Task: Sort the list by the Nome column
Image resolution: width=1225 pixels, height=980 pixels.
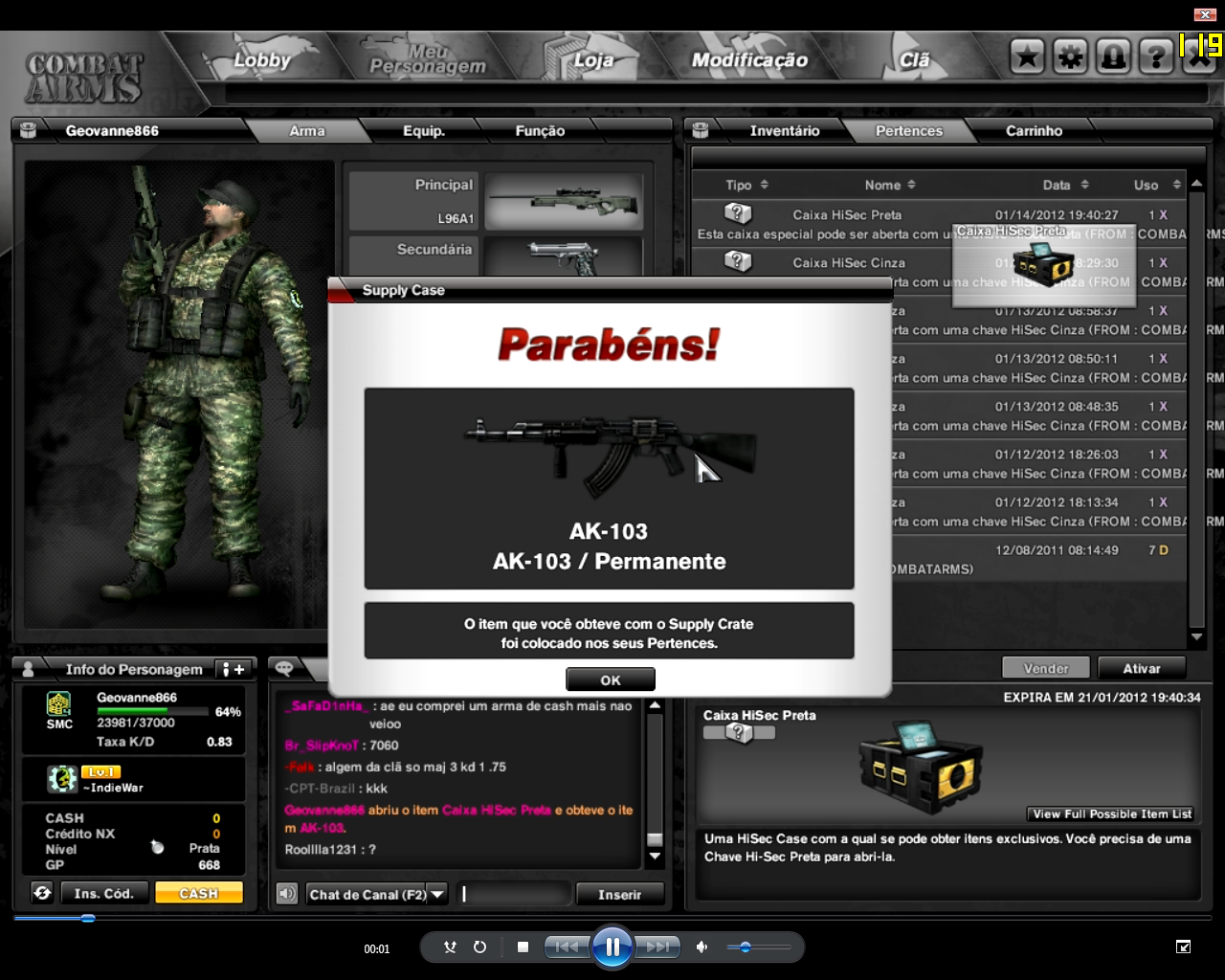Action: point(891,185)
